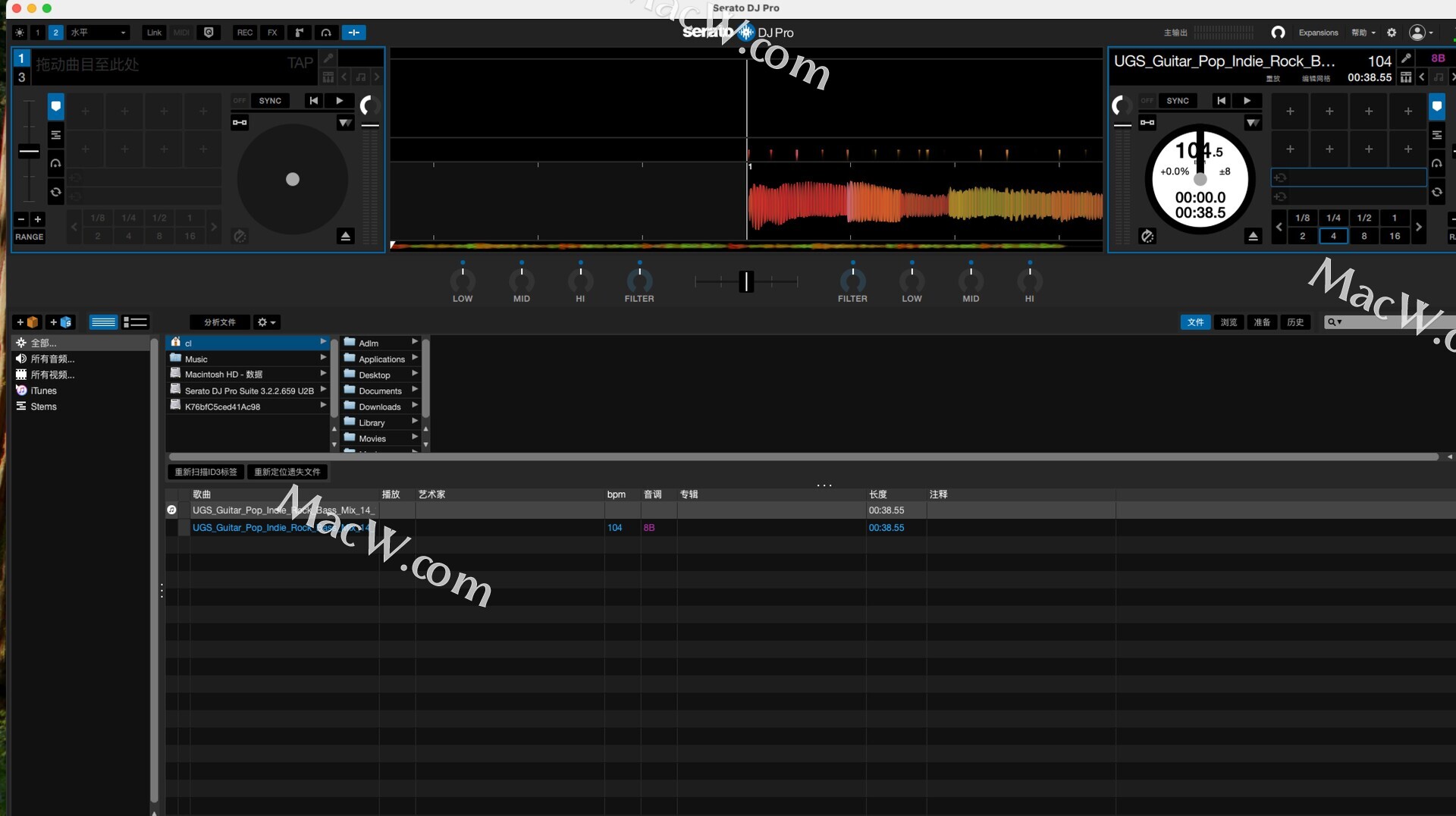The height and width of the screenshot is (816, 1456).
Task: Click 重新定位遗失文件 relocate lost files button
Action: click(287, 472)
